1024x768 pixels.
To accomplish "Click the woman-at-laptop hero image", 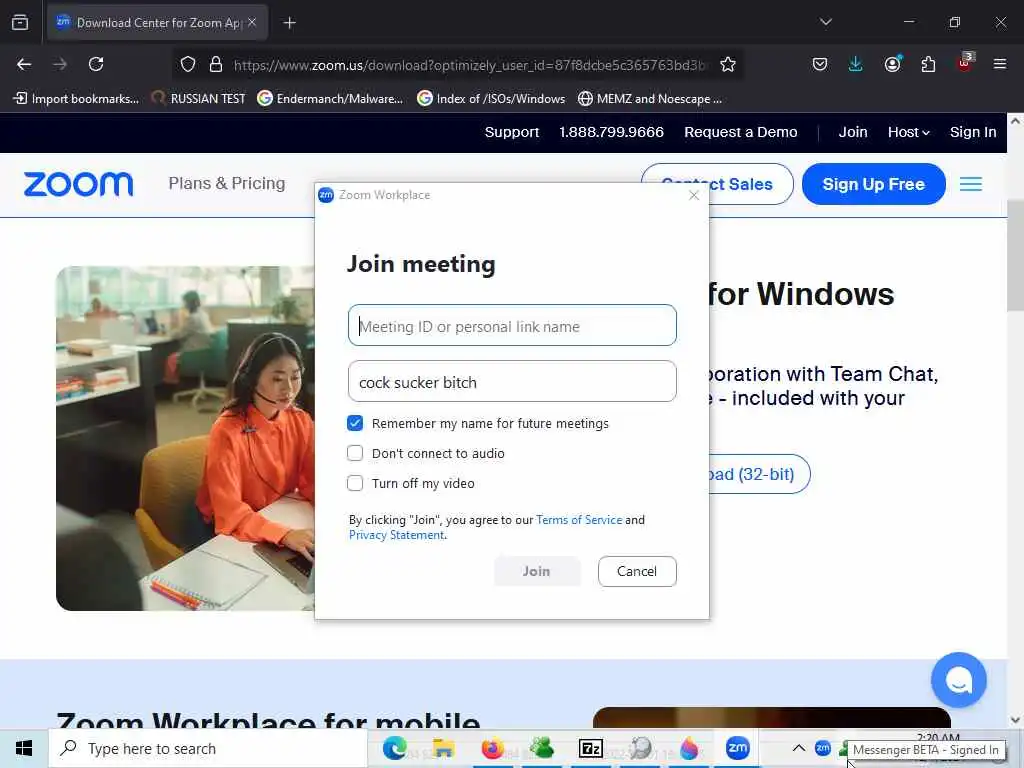I will 185,438.
